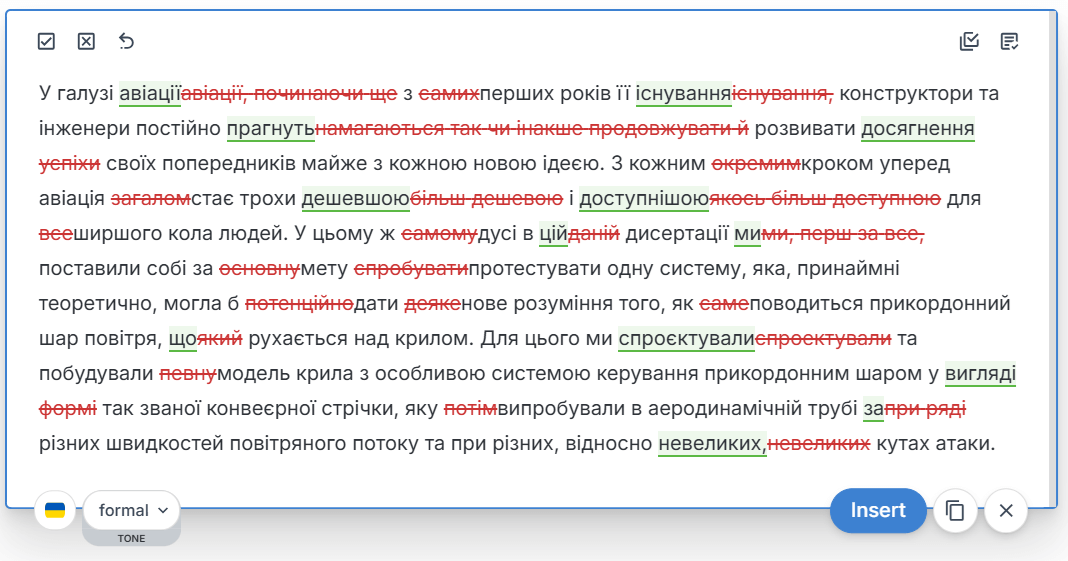Select the green suggestion "досягнення"

pyautogui.click(x=917, y=129)
